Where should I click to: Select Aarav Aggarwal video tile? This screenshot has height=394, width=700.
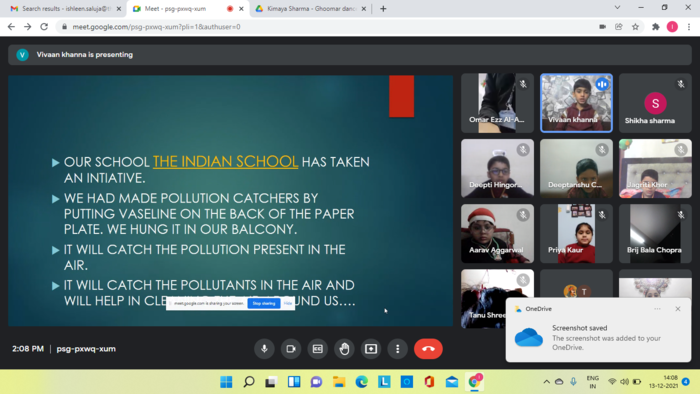coord(497,233)
